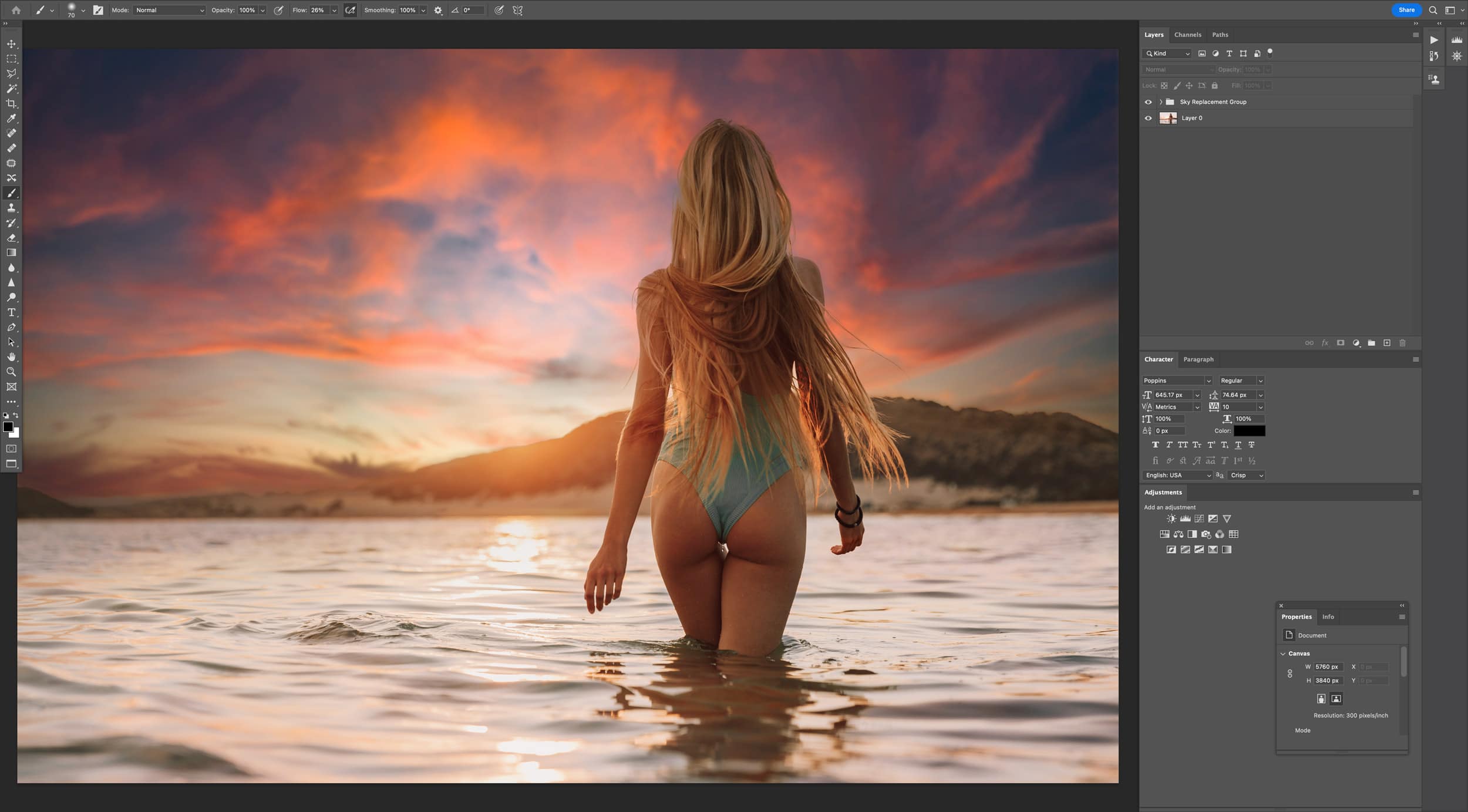Viewport: 1468px width, 812px height.
Task: Expand the Sky Replacement Group folder
Action: point(1161,102)
